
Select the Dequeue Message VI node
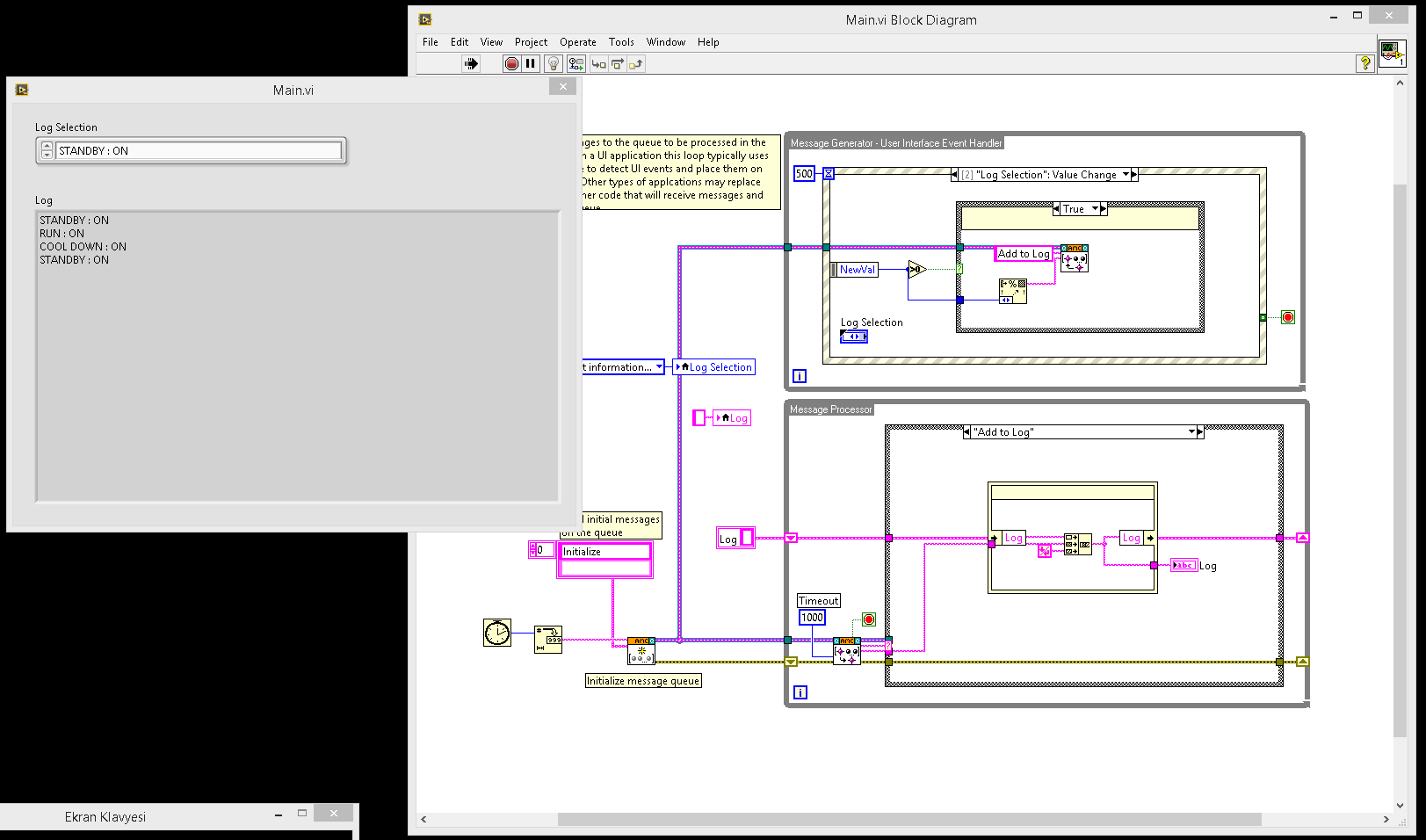click(847, 651)
